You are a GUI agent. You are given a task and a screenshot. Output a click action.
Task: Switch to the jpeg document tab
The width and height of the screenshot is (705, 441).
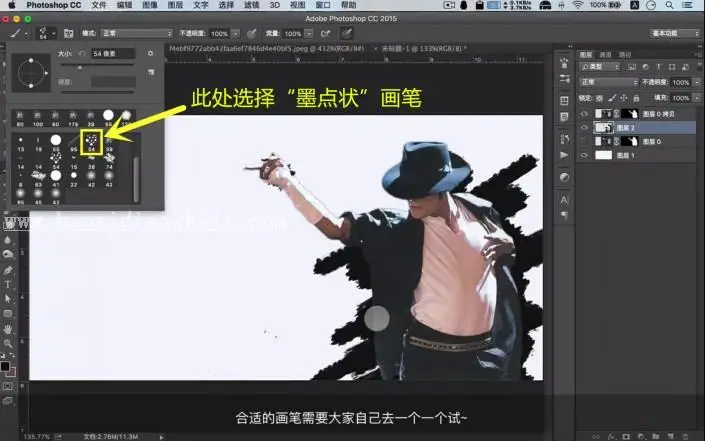[266, 48]
